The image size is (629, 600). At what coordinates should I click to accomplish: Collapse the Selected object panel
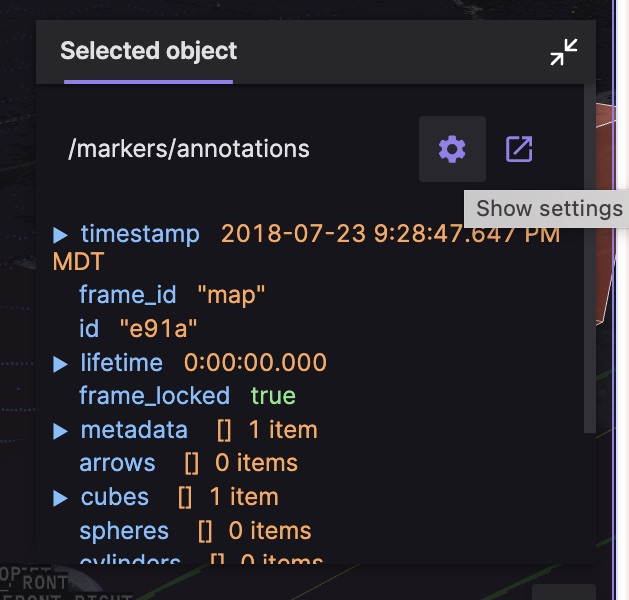pyautogui.click(x=564, y=53)
